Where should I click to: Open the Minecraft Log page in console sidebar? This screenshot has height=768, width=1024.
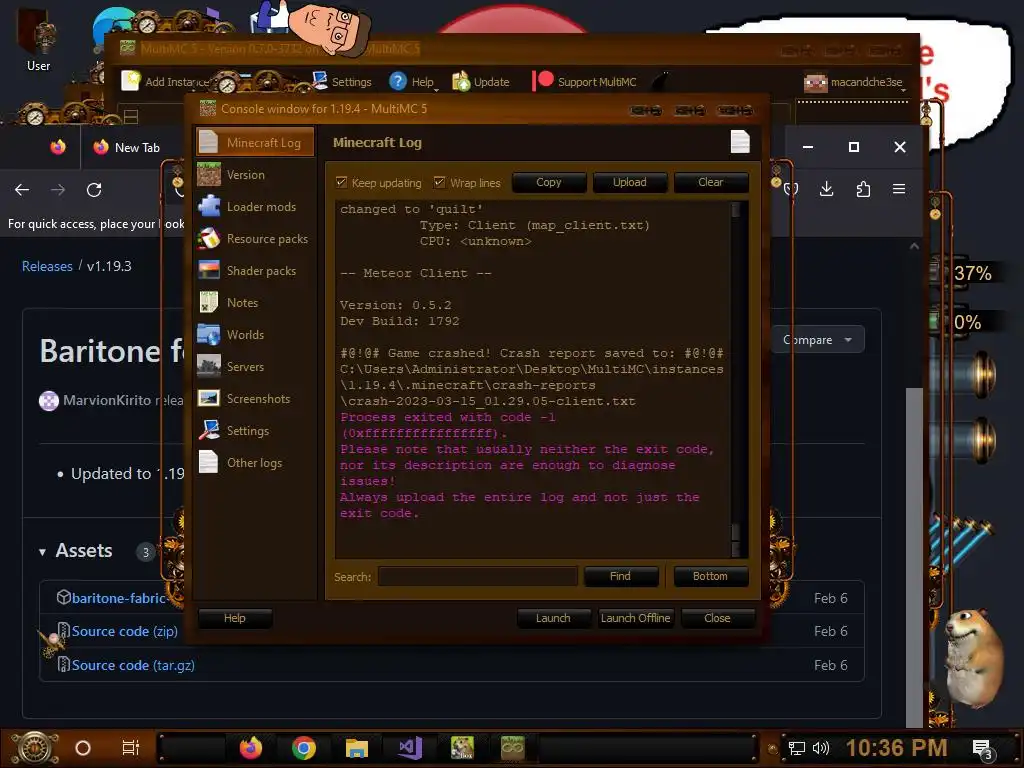tap(255, 142)
